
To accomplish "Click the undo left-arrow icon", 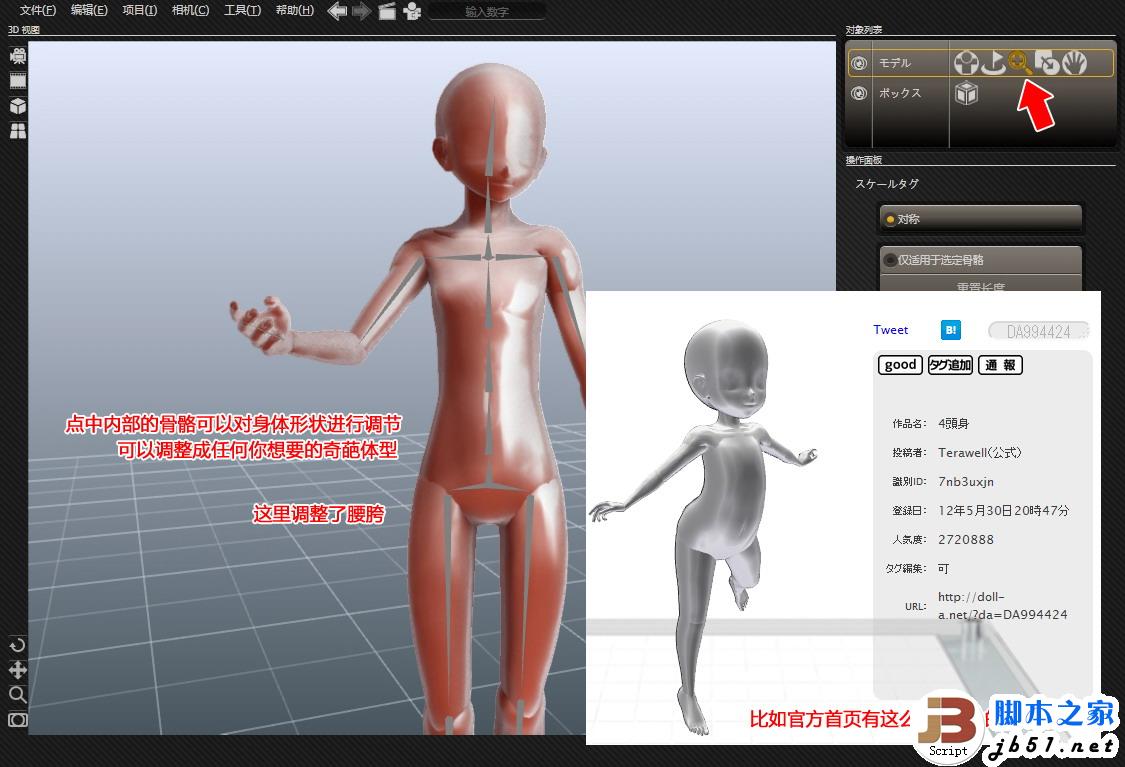I will point(337,11).
